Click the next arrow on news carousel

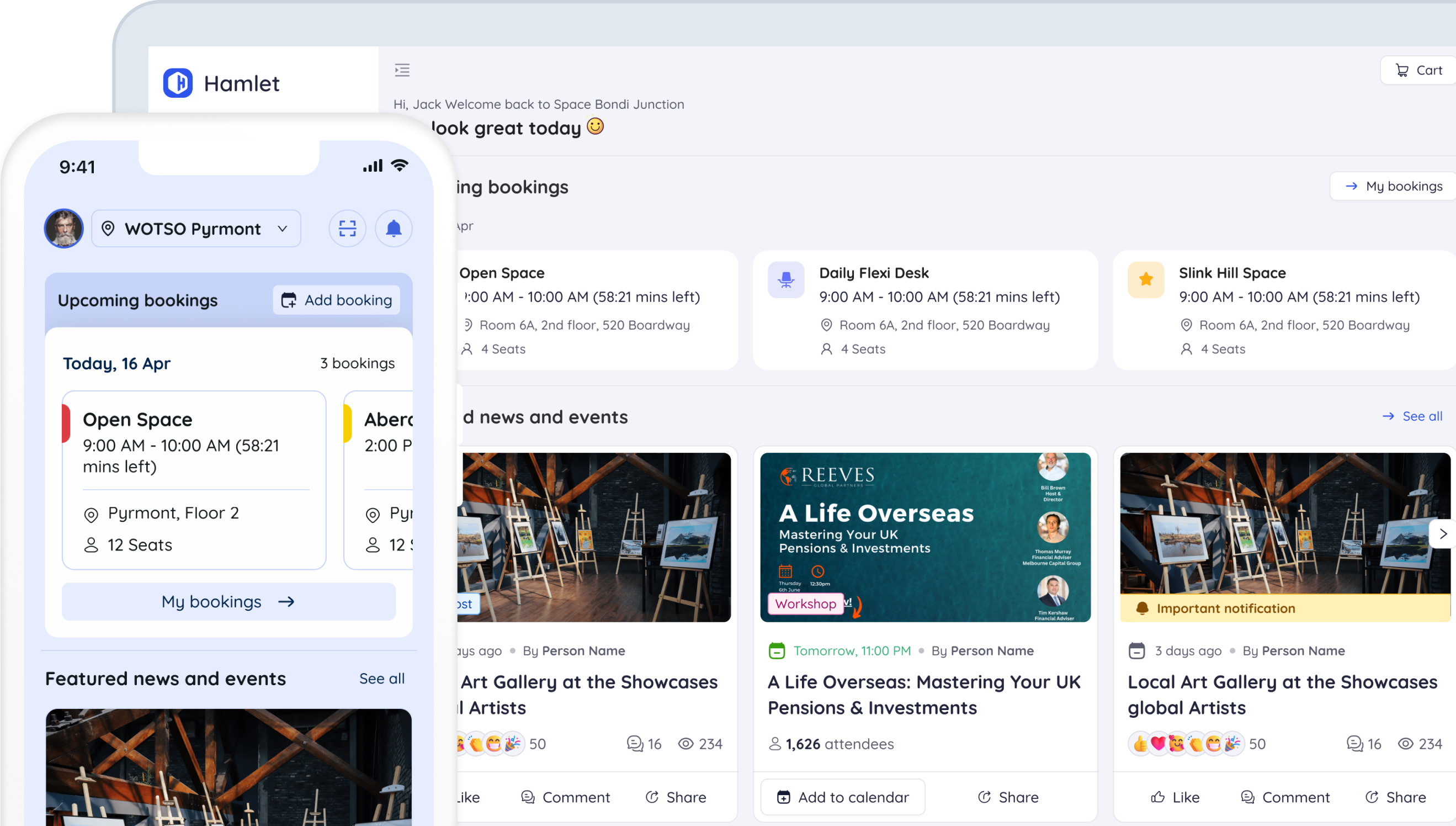[x=1443, y=534]
